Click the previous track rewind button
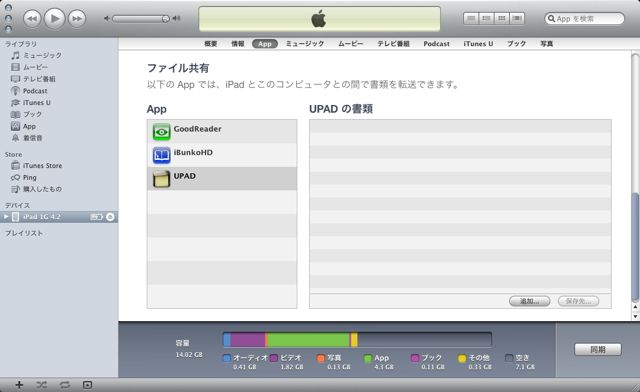 coord(32,19)
